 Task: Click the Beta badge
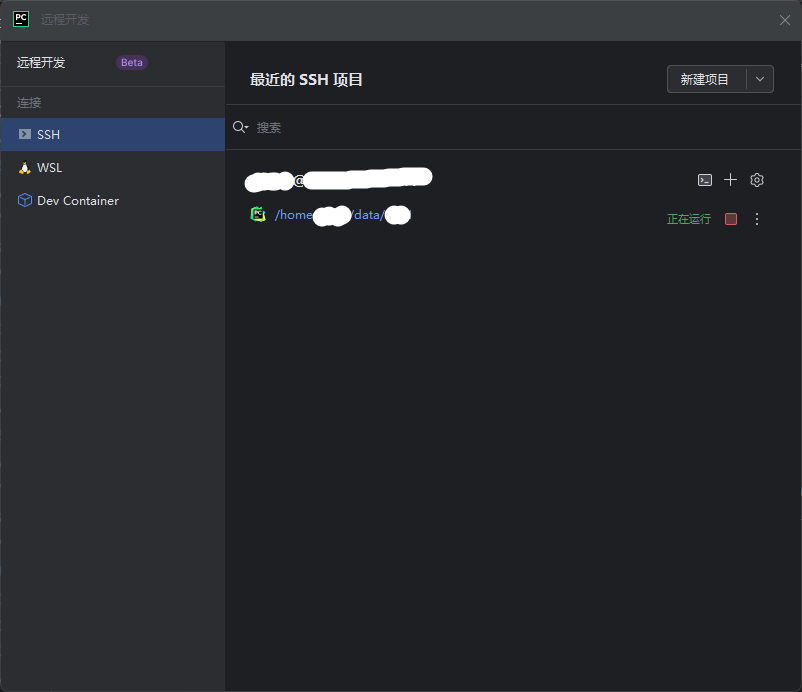pos(132,62)
